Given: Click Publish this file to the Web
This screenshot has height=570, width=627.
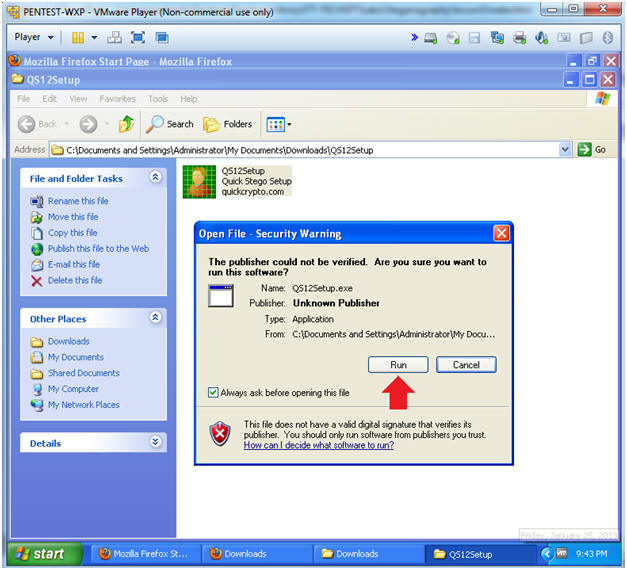Looking at the screenshot, I should pyautogui.click(x=98, y=248).
